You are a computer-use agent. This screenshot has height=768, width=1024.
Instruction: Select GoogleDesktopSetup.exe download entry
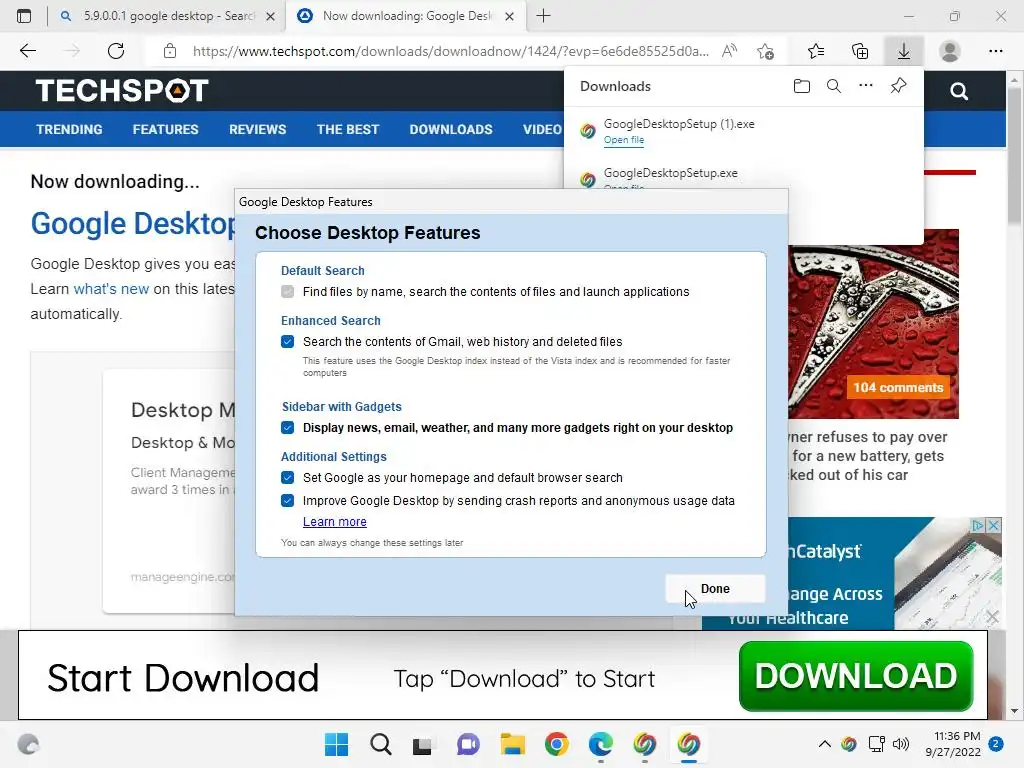670,173
